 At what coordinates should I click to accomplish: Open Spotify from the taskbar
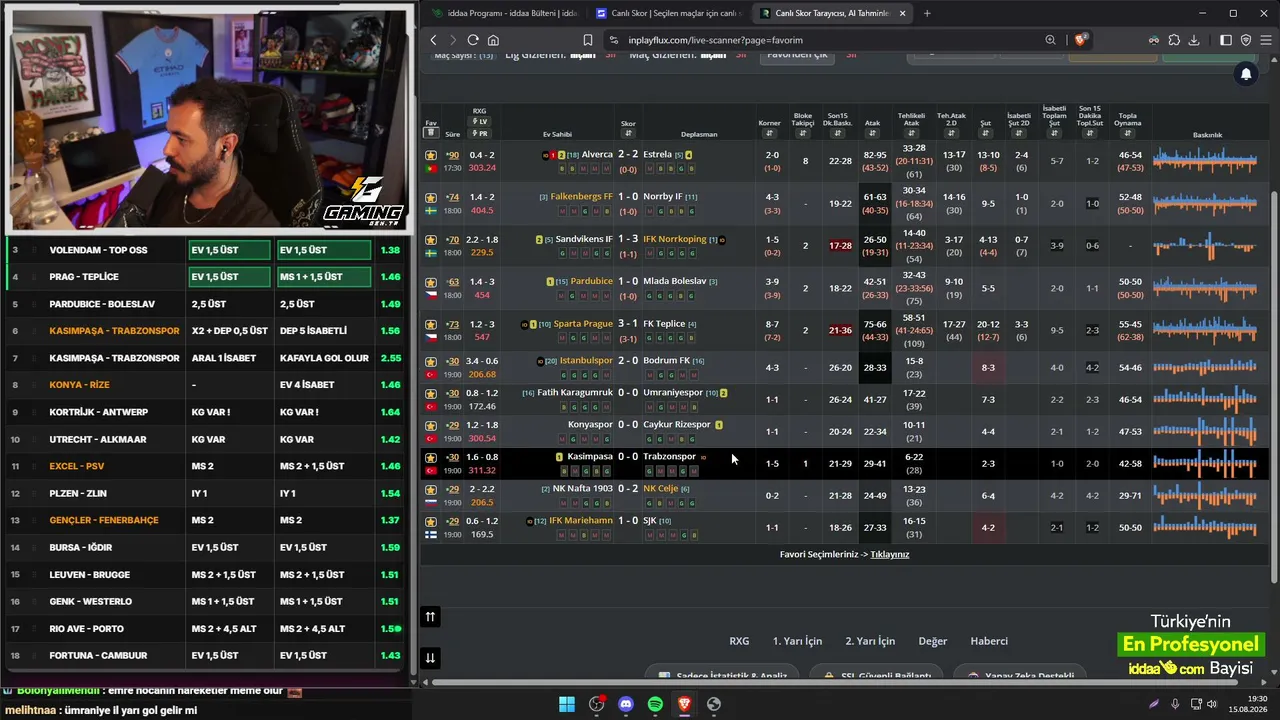pos(655,704)
